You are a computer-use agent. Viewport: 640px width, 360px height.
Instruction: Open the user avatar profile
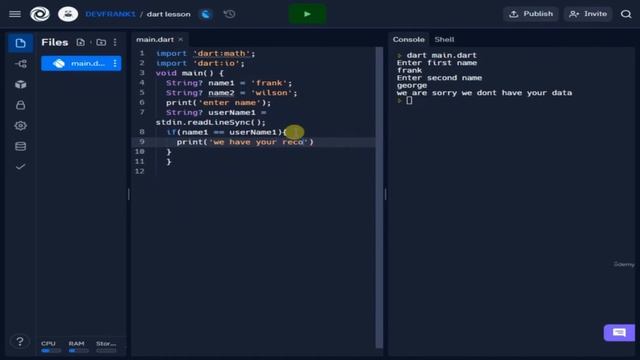click(x=68, y=14)
